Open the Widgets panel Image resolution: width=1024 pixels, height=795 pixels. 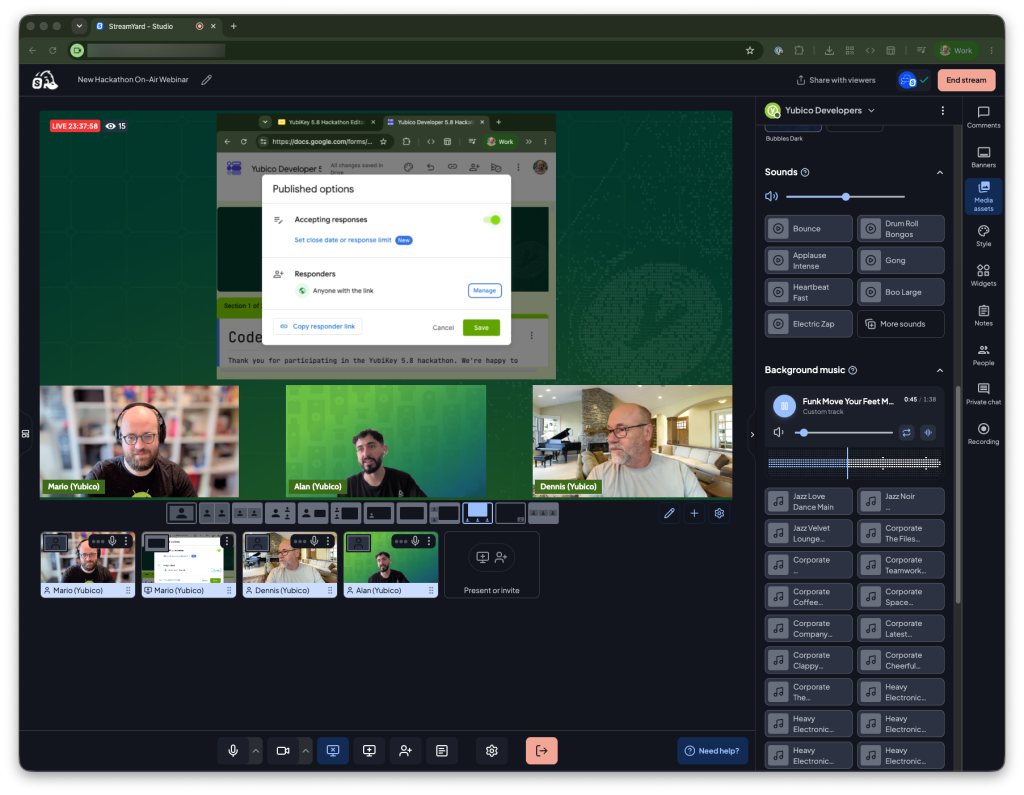(983, 275)
